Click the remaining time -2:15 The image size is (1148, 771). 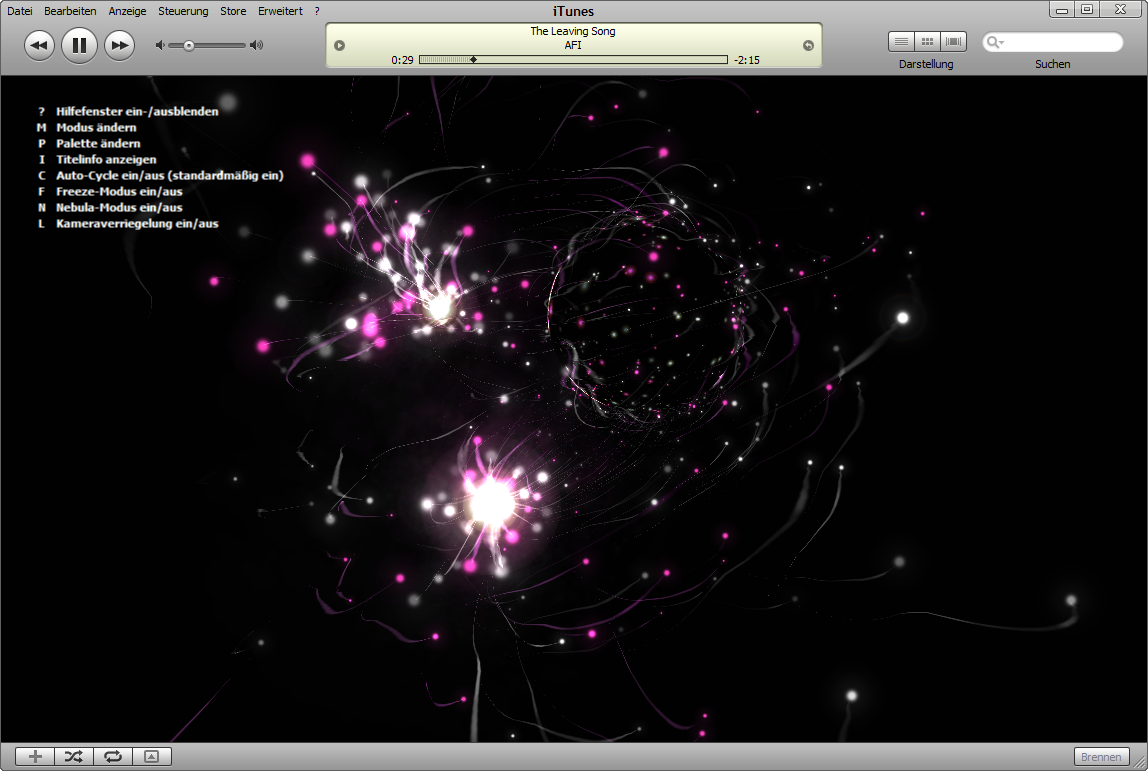point(747,60)
